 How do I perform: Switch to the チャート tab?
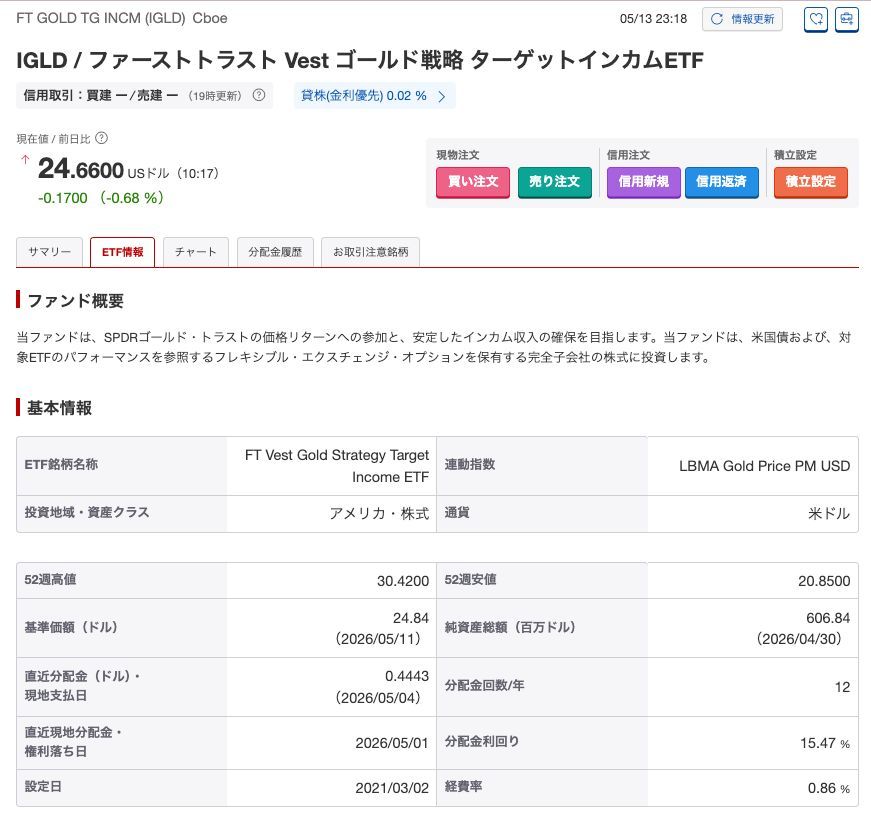196,252
